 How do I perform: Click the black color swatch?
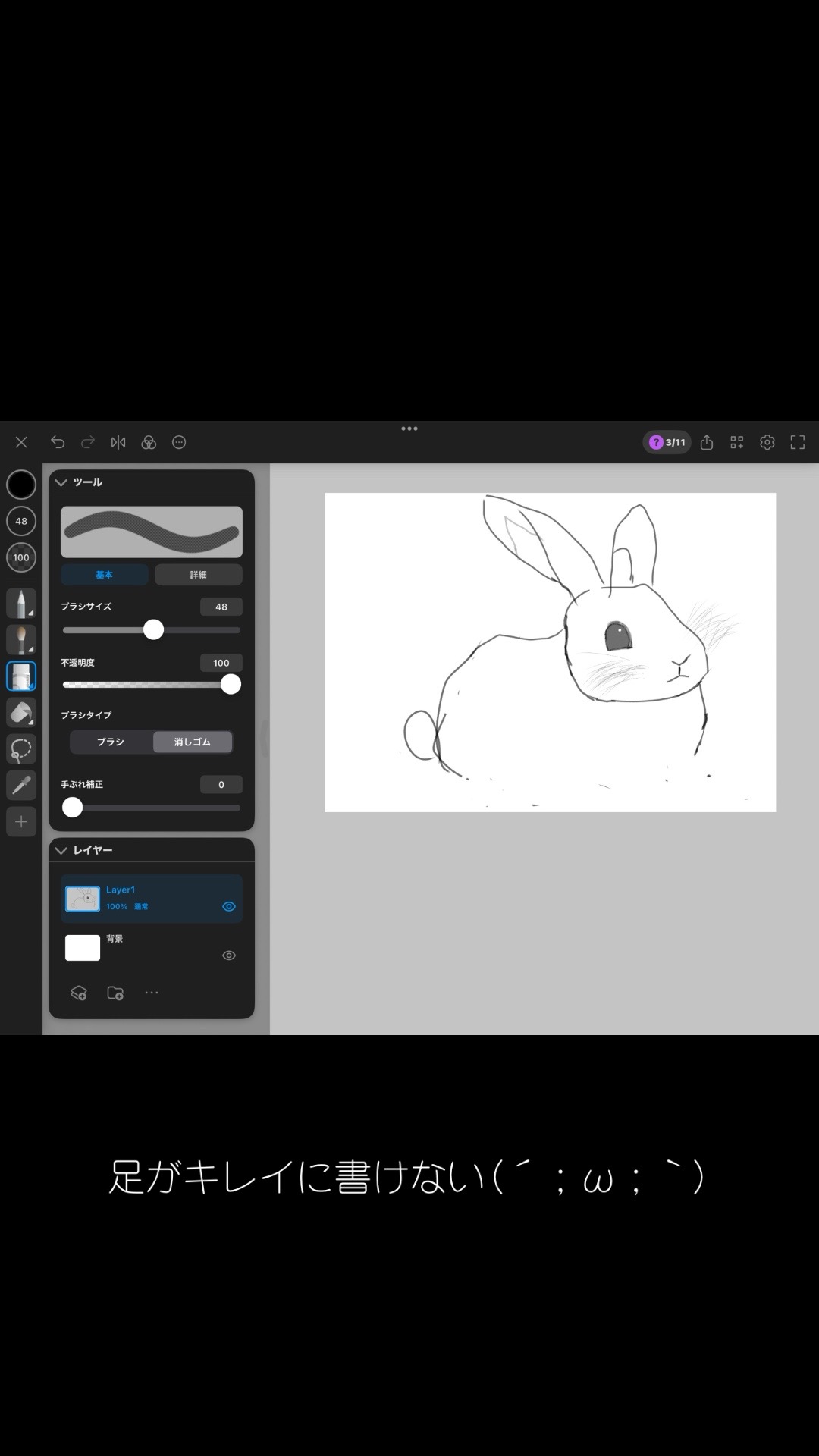point(21,485)
